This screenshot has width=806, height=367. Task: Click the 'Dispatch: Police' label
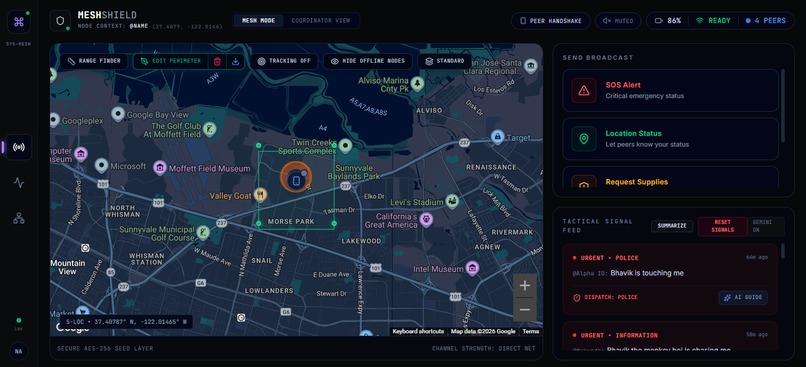[x=606, y=298]
